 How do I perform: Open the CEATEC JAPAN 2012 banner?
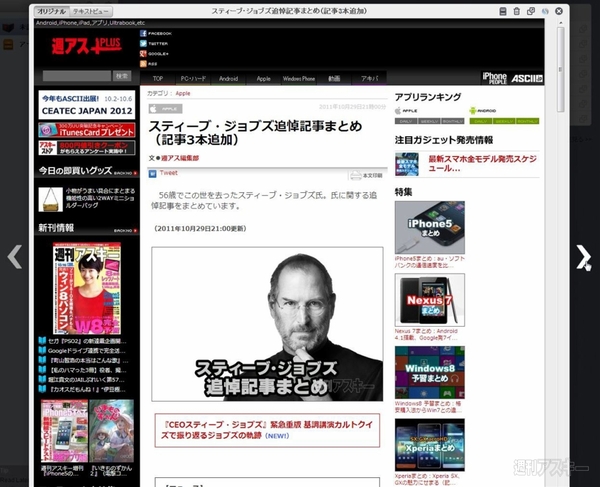click(x=87, y=105)
